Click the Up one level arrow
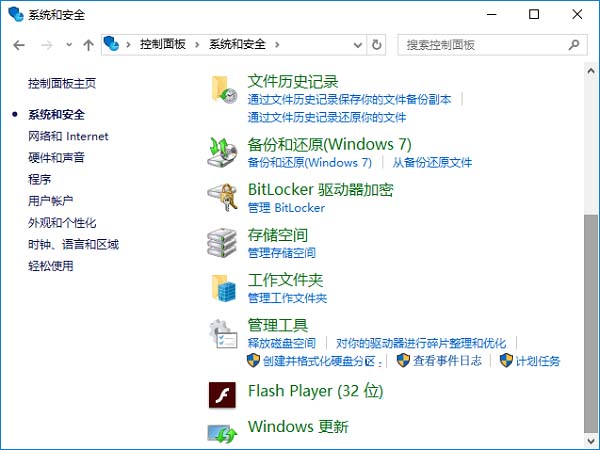Image resolution: width=600 pixels, height=450 pixels. click(88, 45)
